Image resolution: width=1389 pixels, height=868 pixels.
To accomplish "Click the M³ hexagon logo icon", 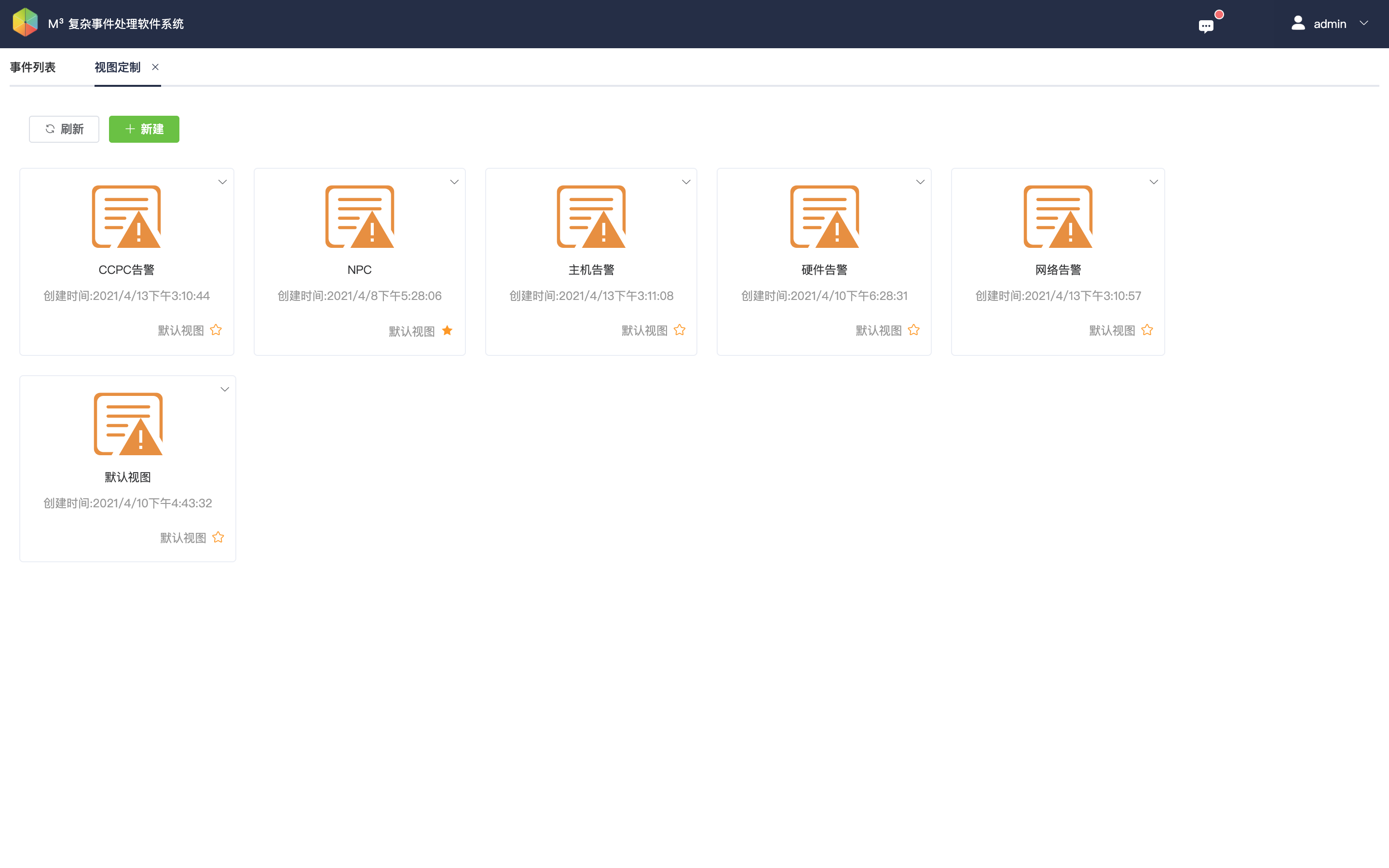I will tap(25, 23).
